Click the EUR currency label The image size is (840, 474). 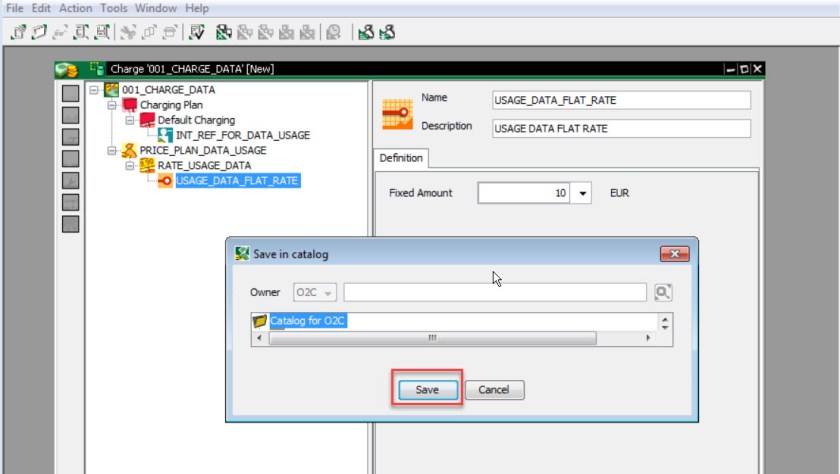coord(619,193)
